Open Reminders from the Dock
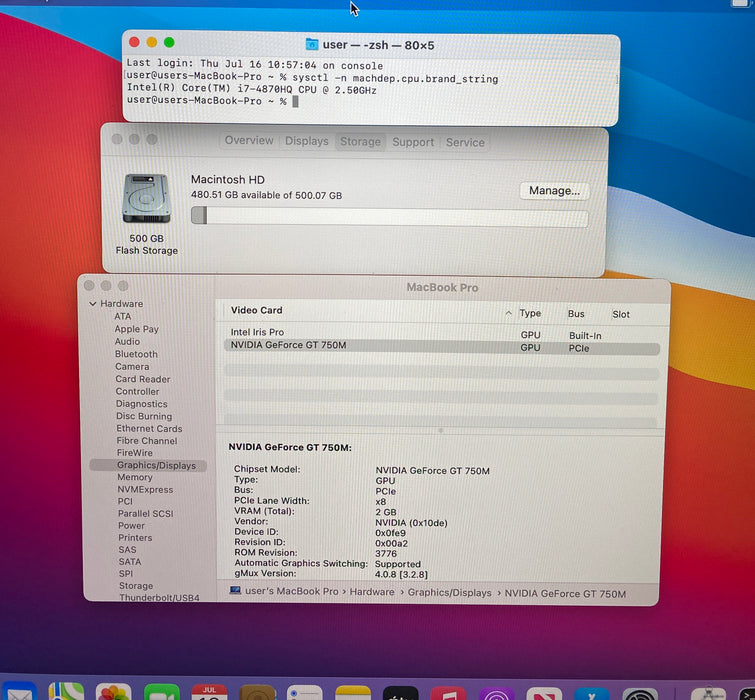Screen dimensions: 755x700 pos(305,693)
